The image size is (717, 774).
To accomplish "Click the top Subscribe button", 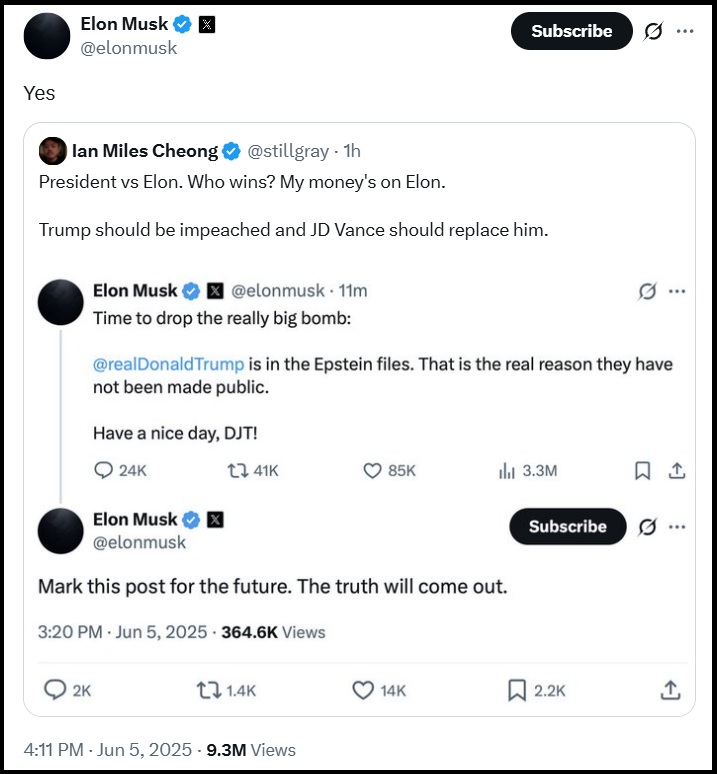I will point(571,31).
